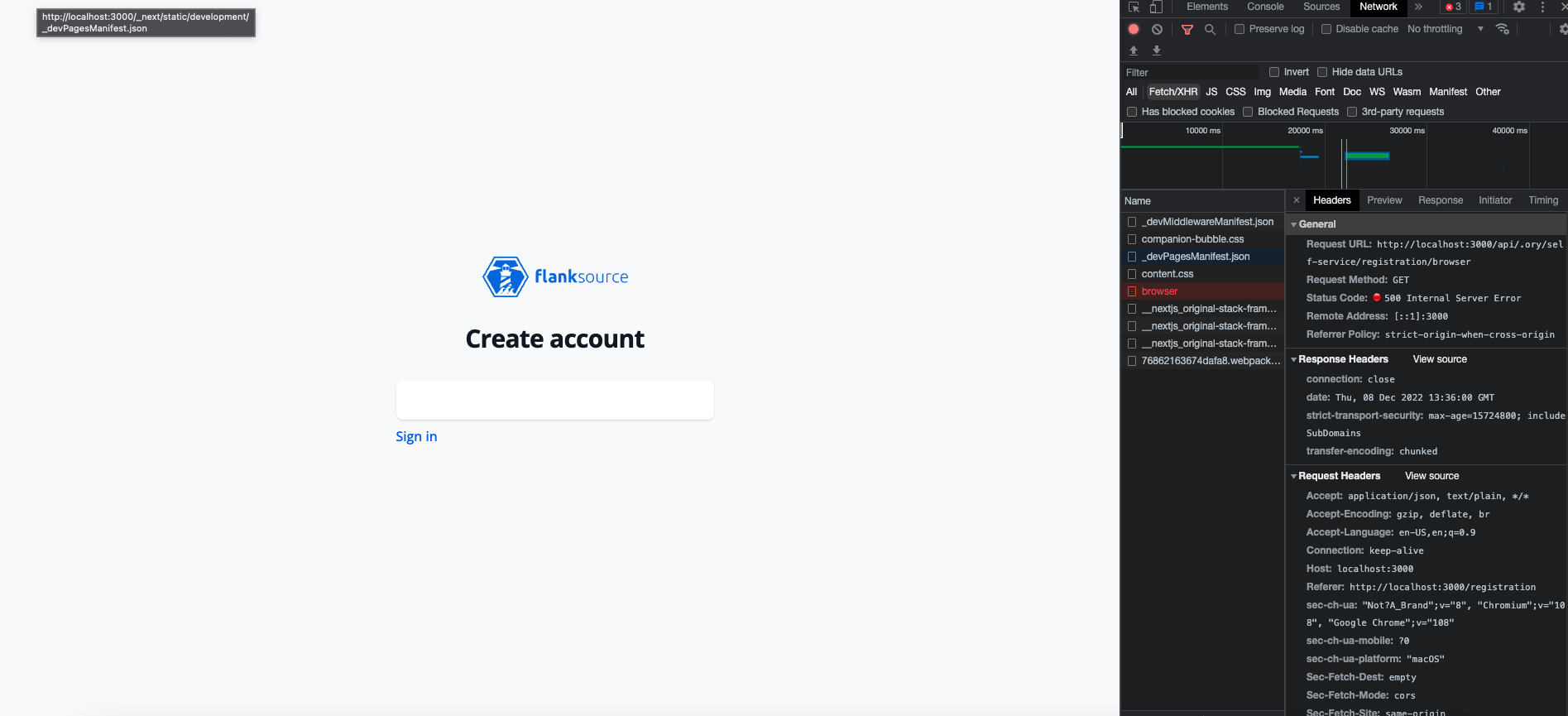The height and width of the screenshot is (716, 1568).
Task: Select the inspect element picker icon
Action: point(1134,7)
